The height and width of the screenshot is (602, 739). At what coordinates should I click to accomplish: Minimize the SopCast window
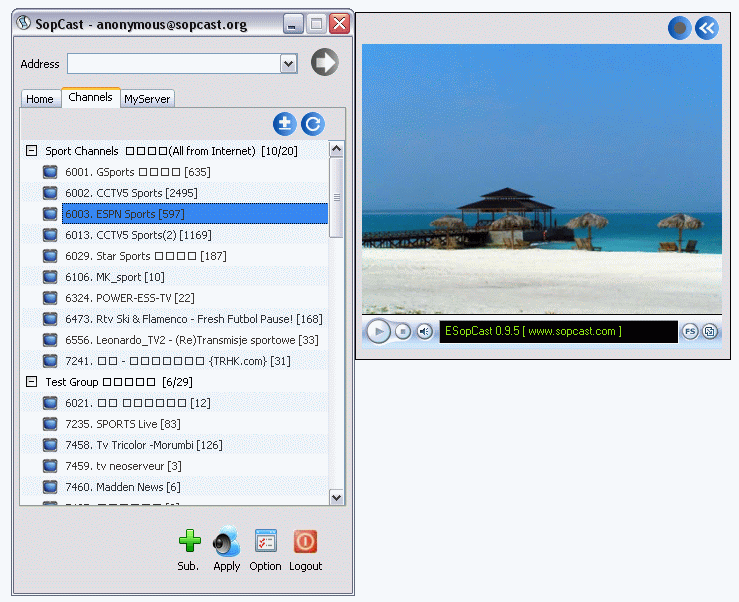[x=293, y=24]
